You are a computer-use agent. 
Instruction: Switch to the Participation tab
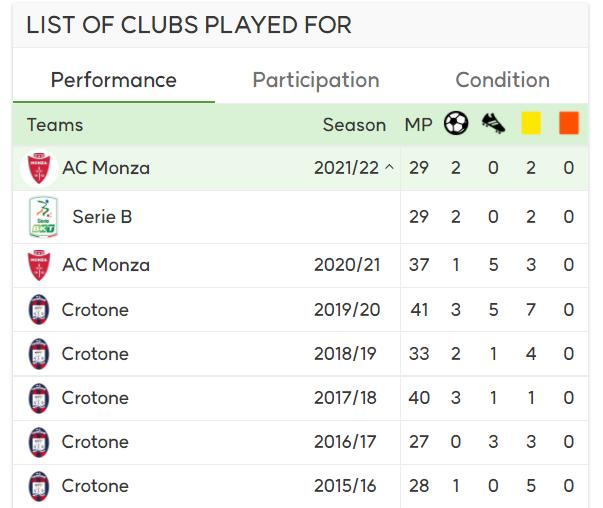pyautogui.click(x=316, y=80)
